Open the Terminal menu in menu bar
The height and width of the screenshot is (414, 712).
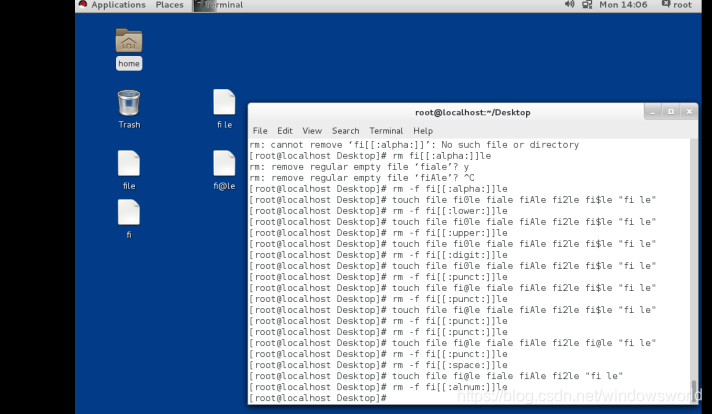[x=386, y=131]
